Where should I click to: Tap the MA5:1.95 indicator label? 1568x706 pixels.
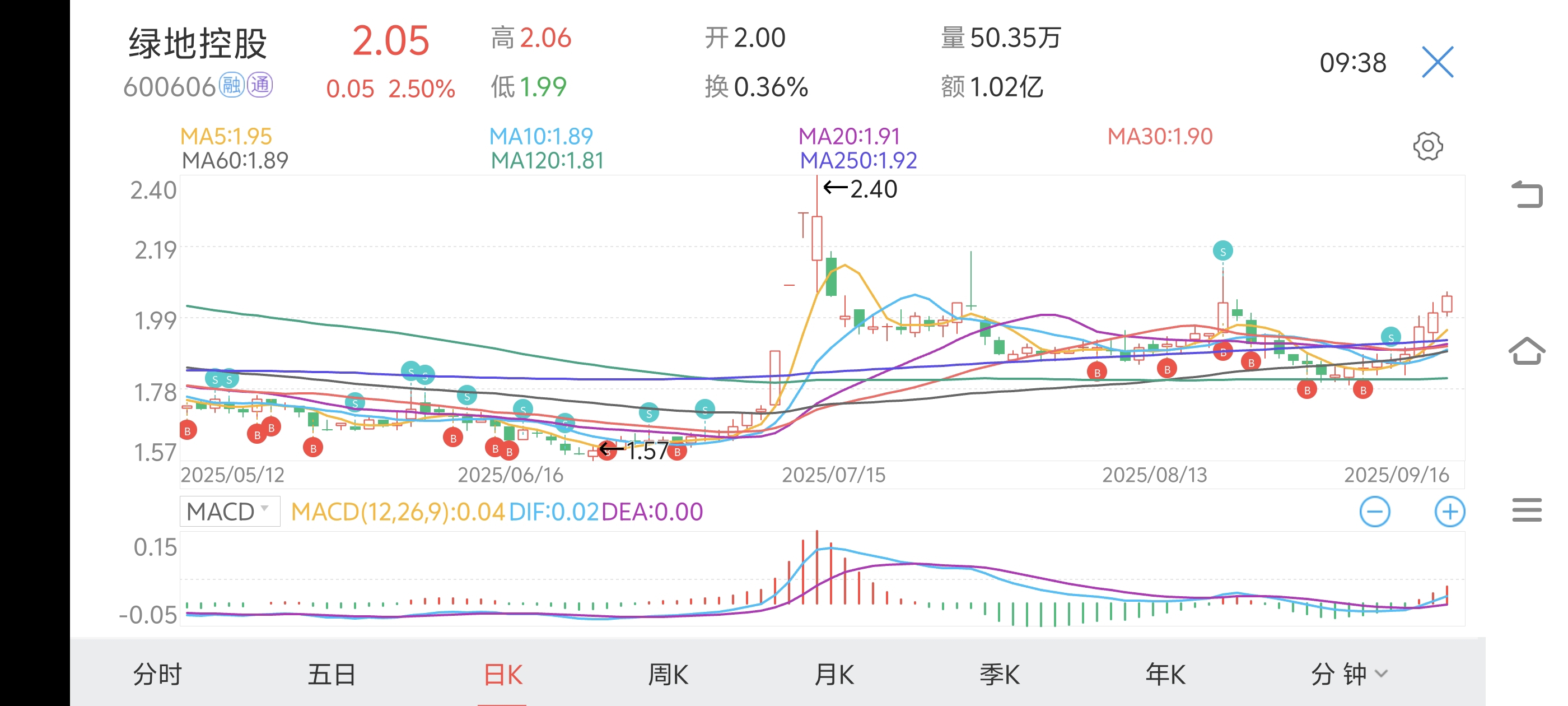(226, 136)
